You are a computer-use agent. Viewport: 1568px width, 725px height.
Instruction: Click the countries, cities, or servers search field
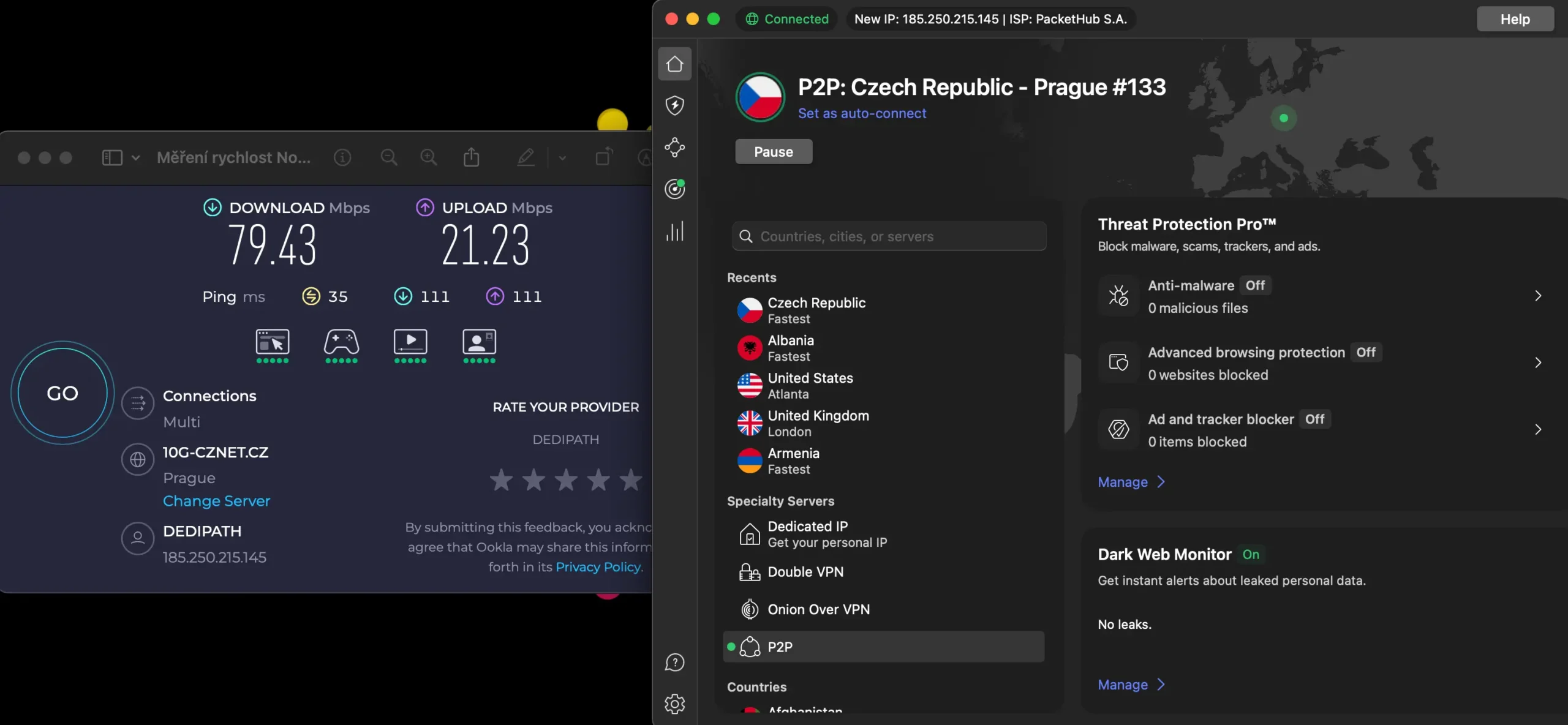point(889,236)
